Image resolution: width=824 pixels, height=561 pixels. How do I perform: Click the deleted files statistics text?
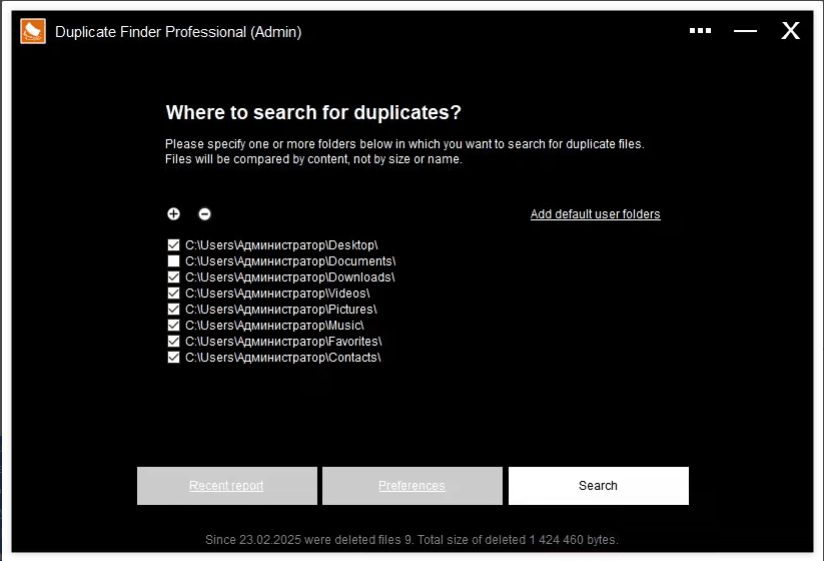(x=412, y=539)
